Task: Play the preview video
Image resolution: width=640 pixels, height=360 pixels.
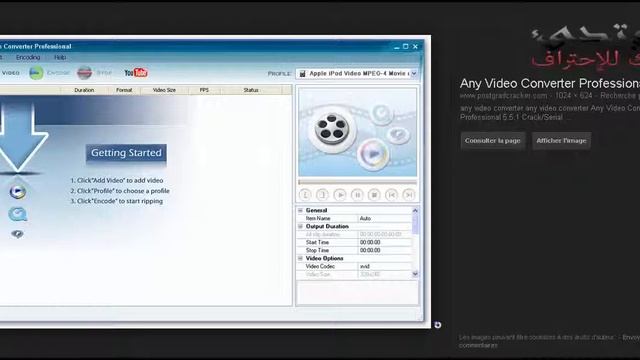Action: click(x=340, y=195)
